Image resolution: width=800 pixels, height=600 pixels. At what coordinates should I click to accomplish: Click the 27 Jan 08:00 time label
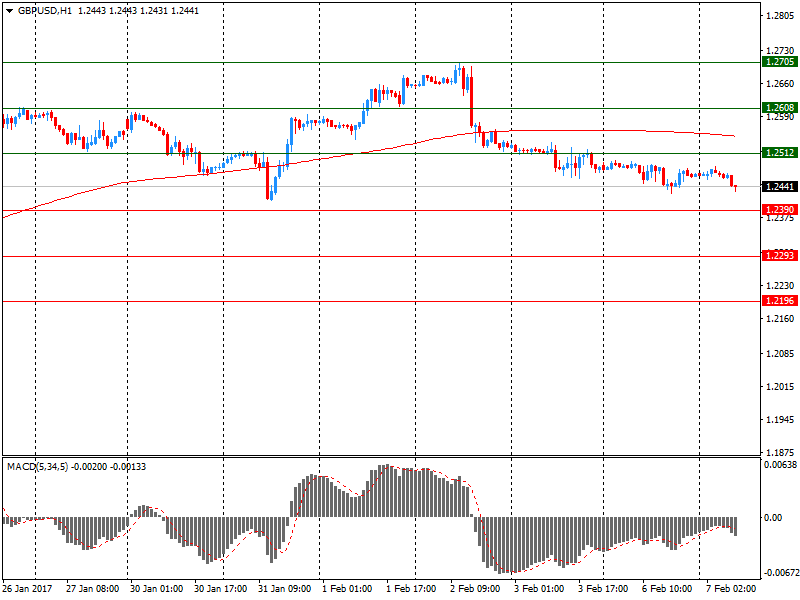click(x=92, y=589)
